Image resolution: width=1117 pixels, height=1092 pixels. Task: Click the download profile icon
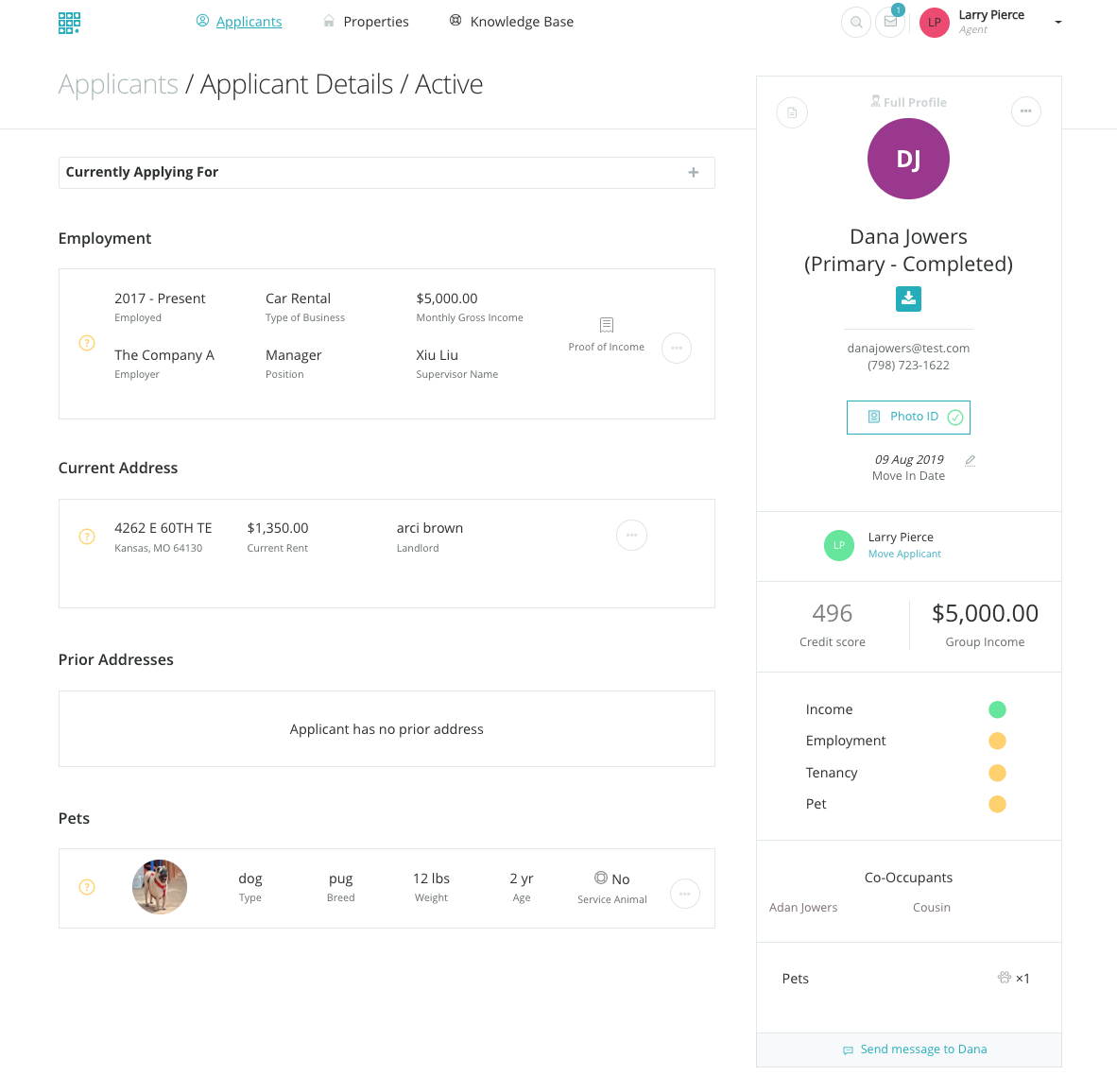[x=908, y=299]
